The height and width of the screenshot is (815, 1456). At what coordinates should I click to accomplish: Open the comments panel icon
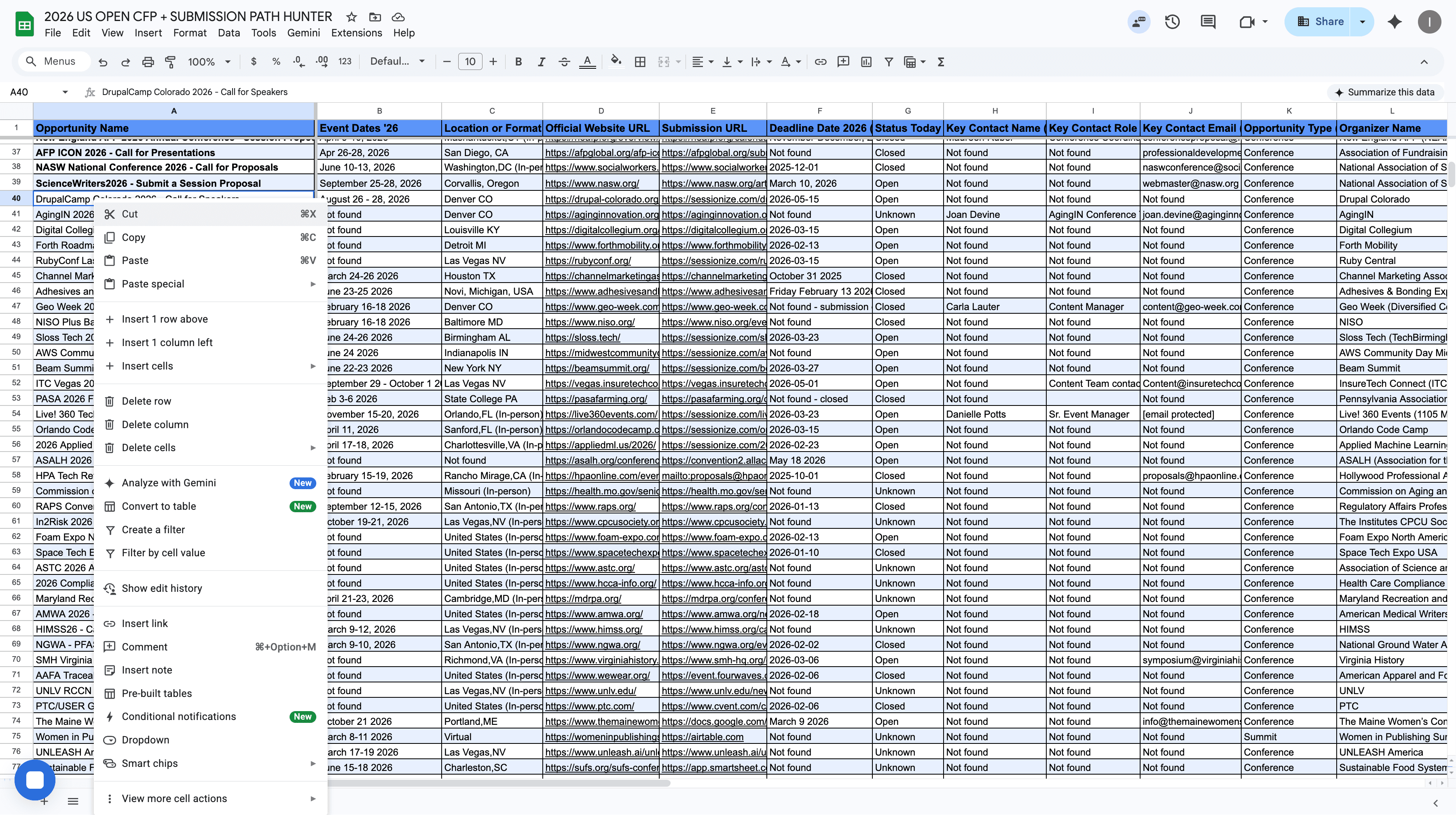(x=1208, y=22)
